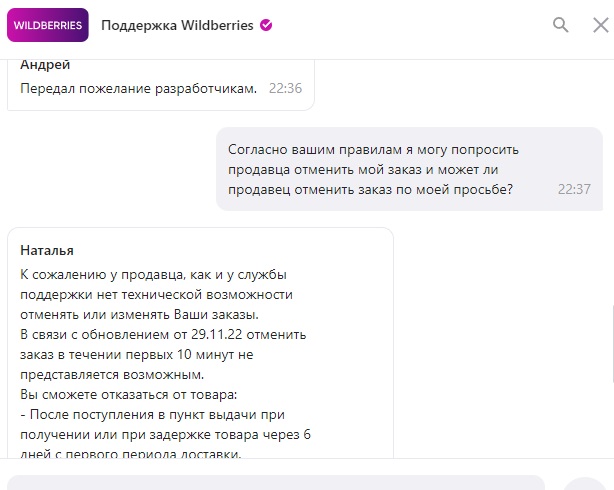614x490 pixels.
Task: Open search in the support chat
Action: (560, 25)
